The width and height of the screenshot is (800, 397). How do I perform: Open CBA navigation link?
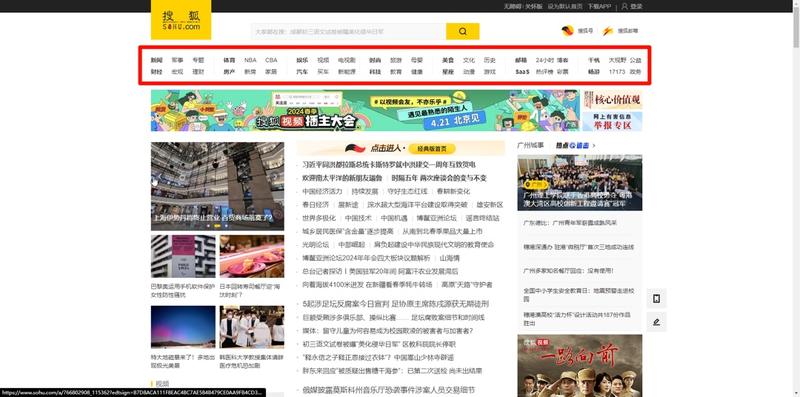coord(271,60)
